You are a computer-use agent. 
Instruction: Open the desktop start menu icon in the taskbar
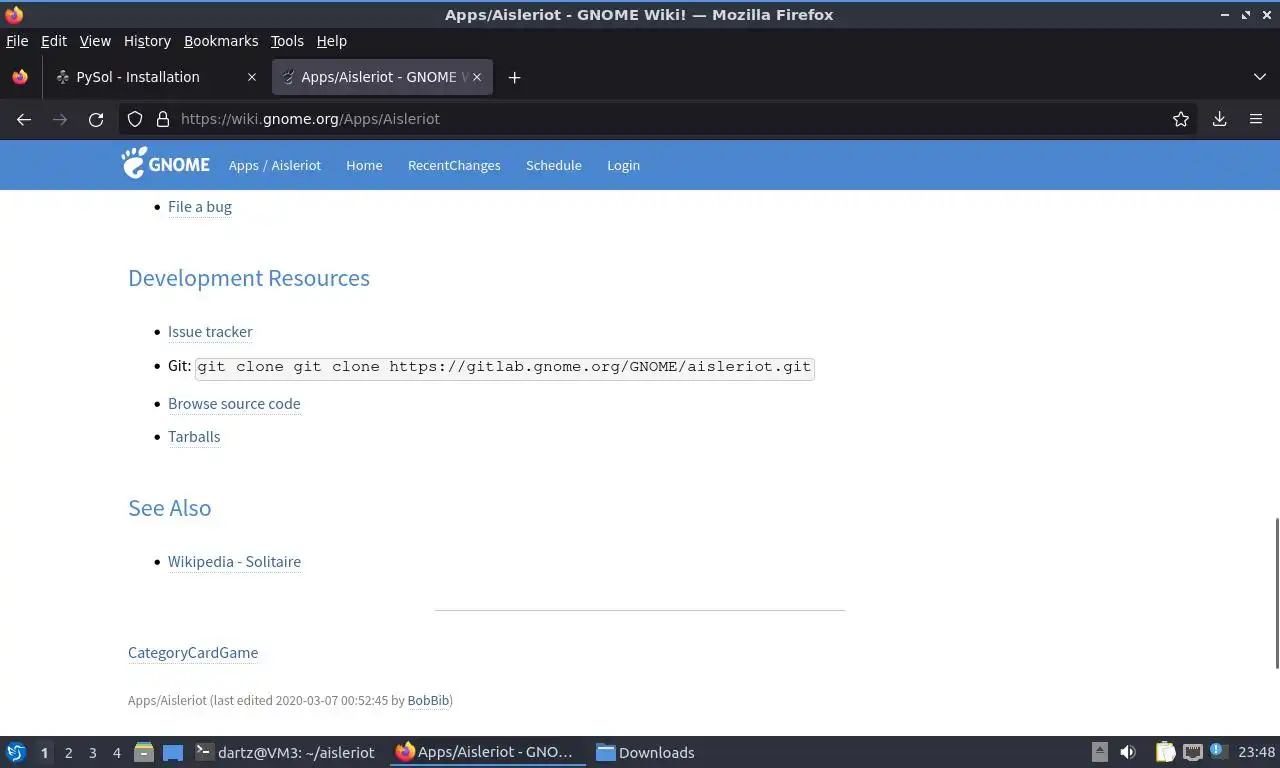click(x=16, y=752)
